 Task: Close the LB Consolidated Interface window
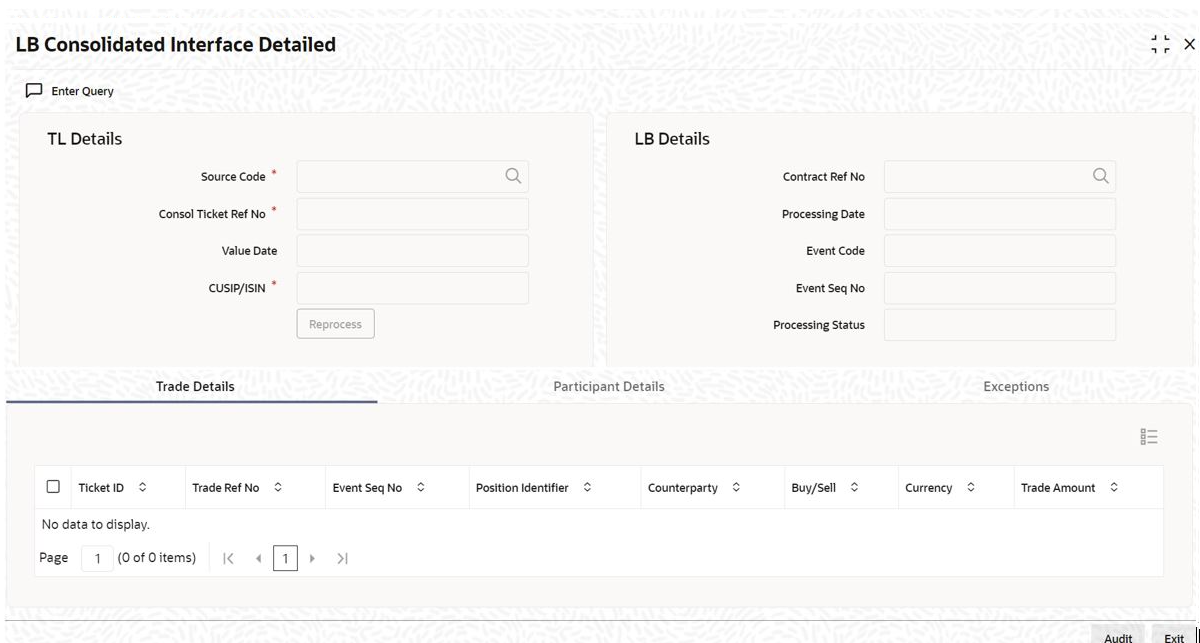point(1189,44)
